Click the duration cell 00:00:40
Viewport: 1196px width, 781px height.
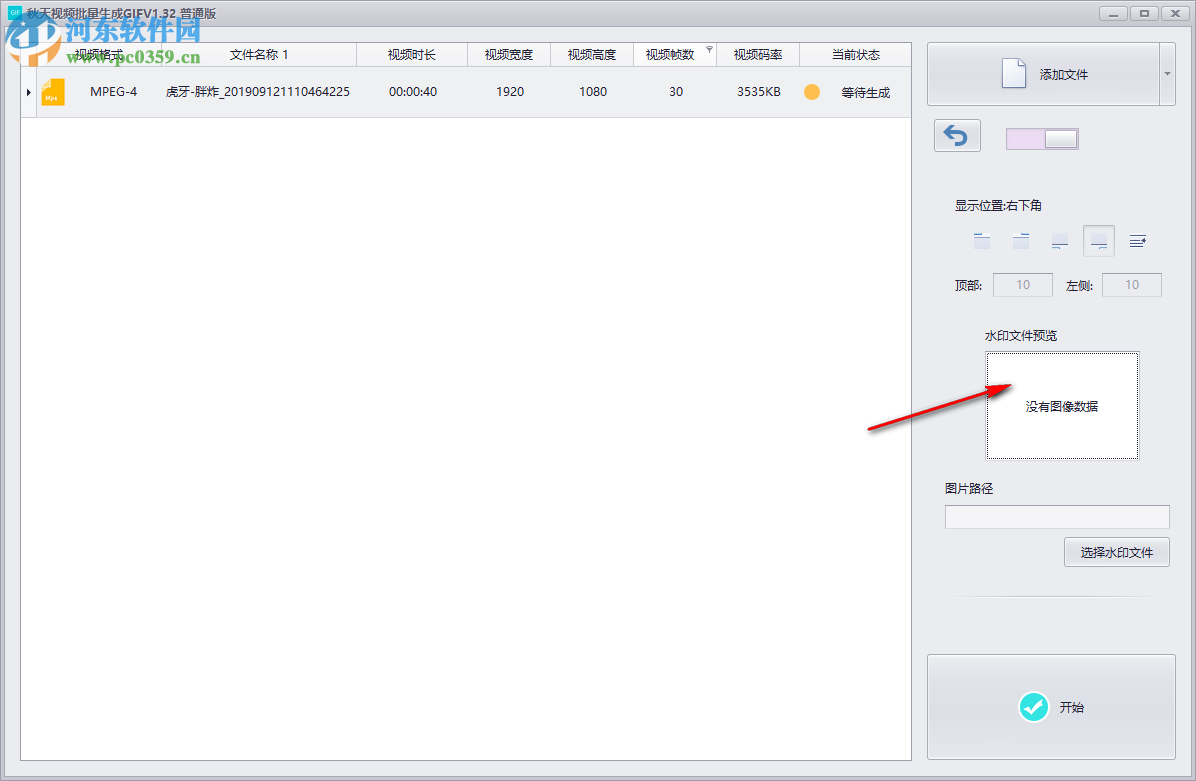[x=413, y=92]
